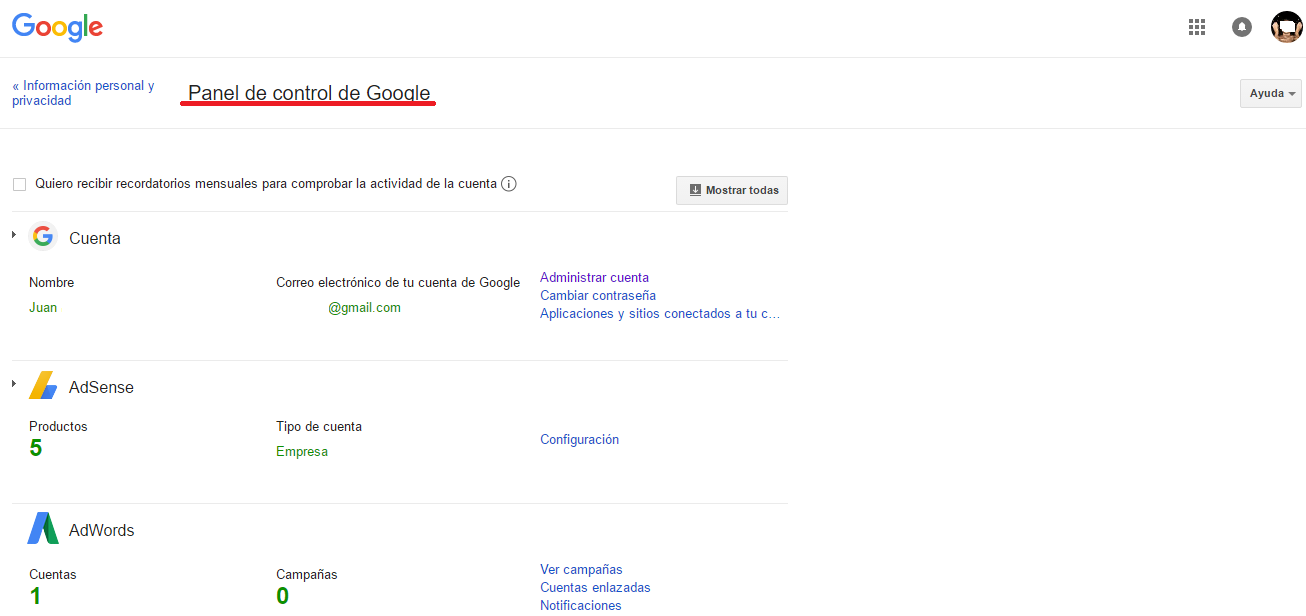Screen dimensions: 1306x616
Task: Click the Campañas count 0
Action: [x=283, y=597]
